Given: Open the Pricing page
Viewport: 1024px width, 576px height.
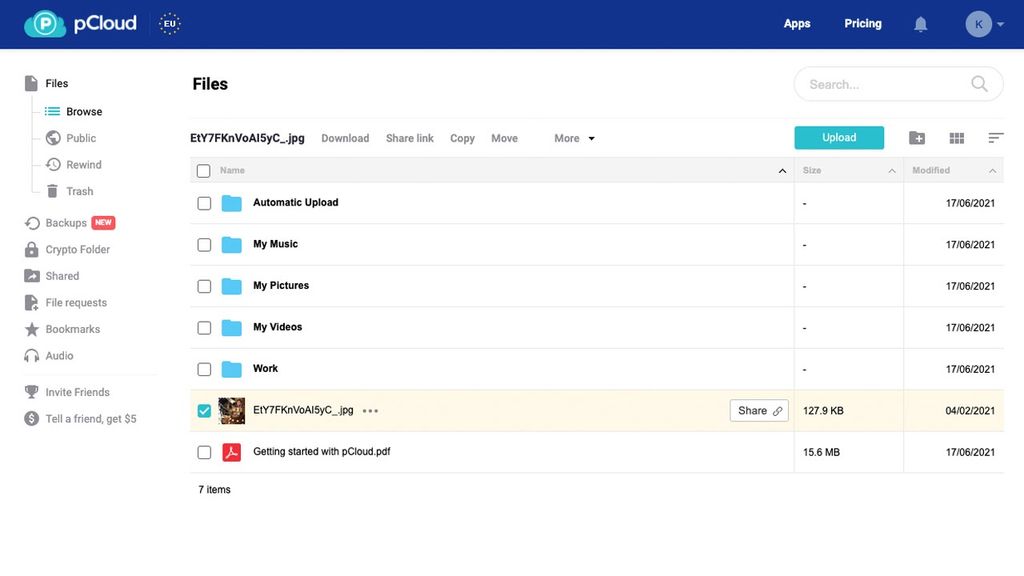Looking at the screenshot, I should (862, 23).
